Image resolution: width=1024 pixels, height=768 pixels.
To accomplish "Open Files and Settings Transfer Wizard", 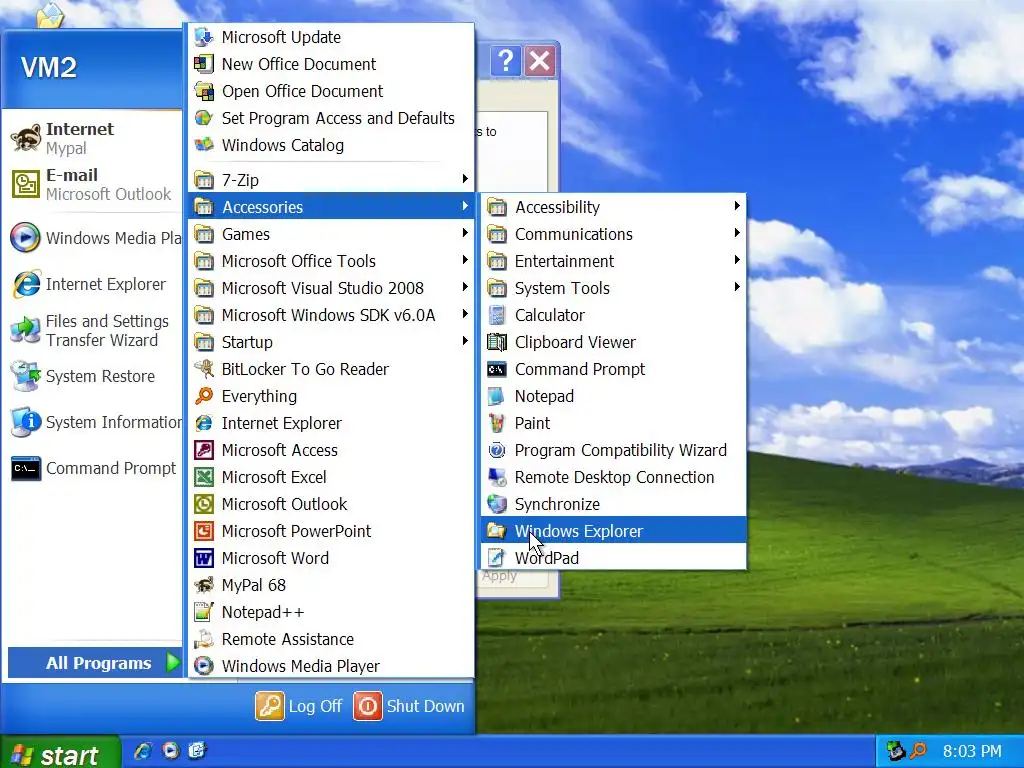I will (x=93, y=330).
